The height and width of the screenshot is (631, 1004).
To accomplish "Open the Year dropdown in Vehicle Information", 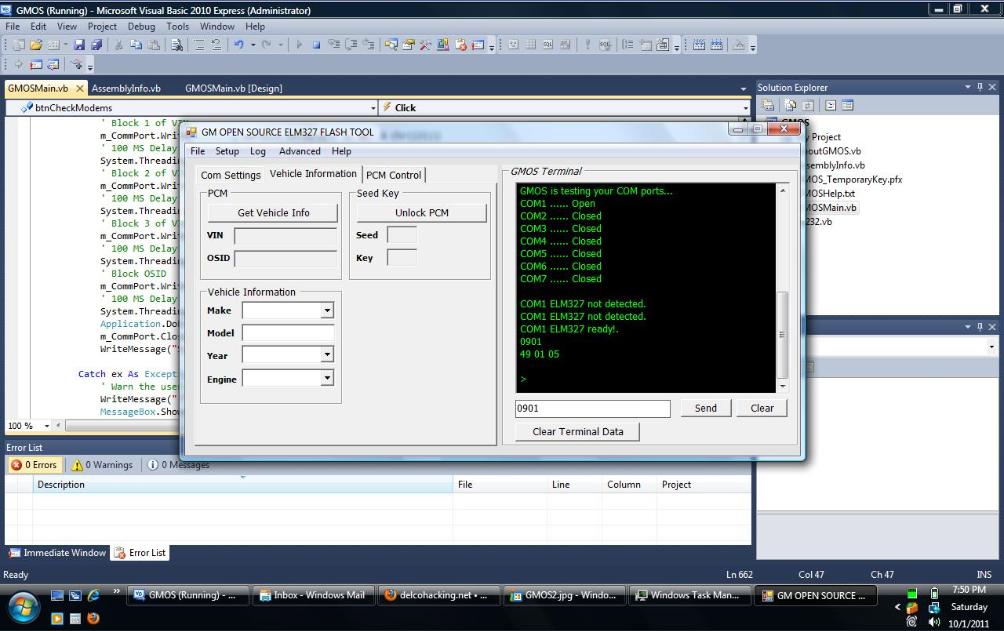I will click(327, 355).
